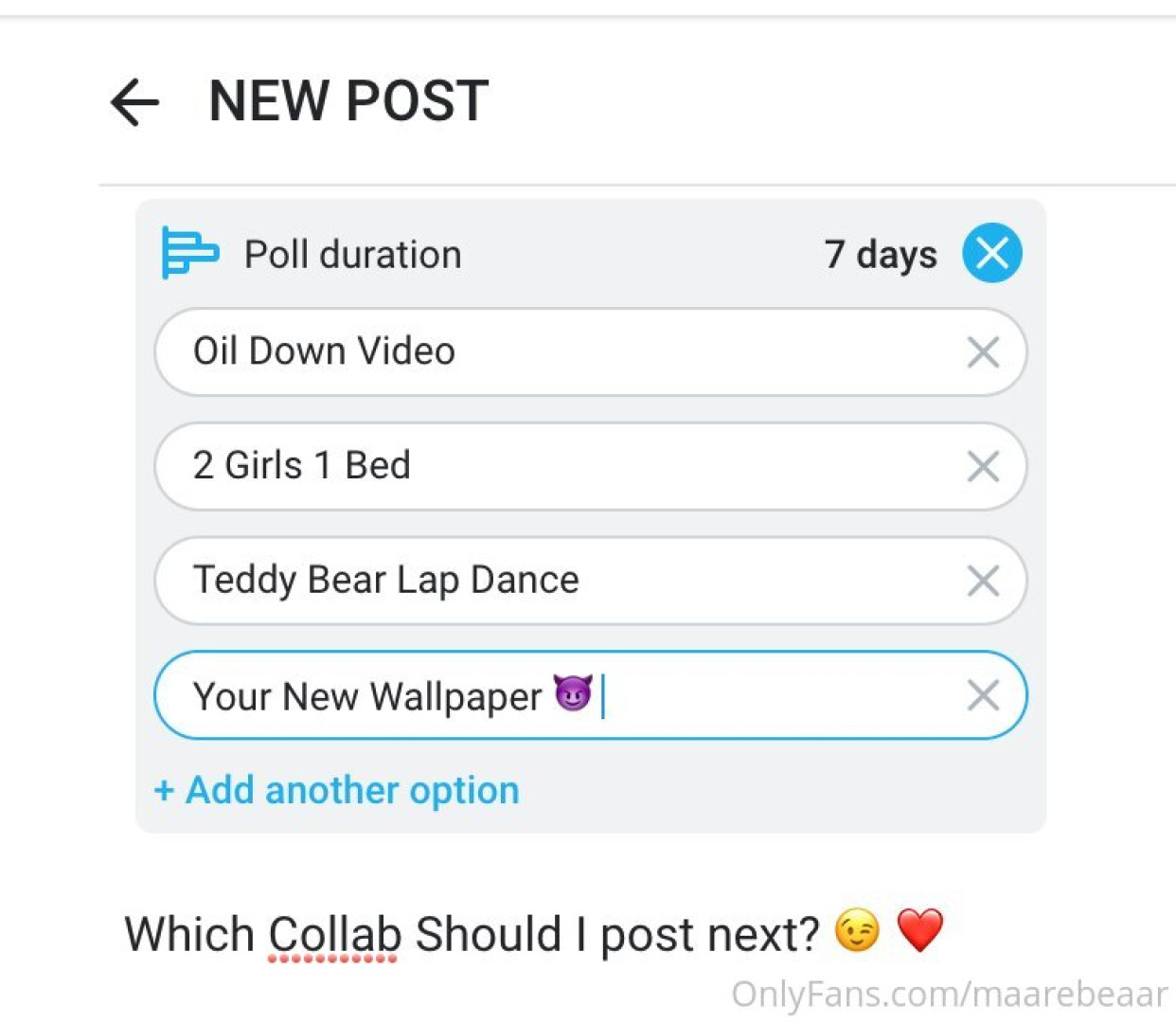1176x1023 pixels.
Task: Edit the Oil Down Video field
Action: (x=568, y=352)
